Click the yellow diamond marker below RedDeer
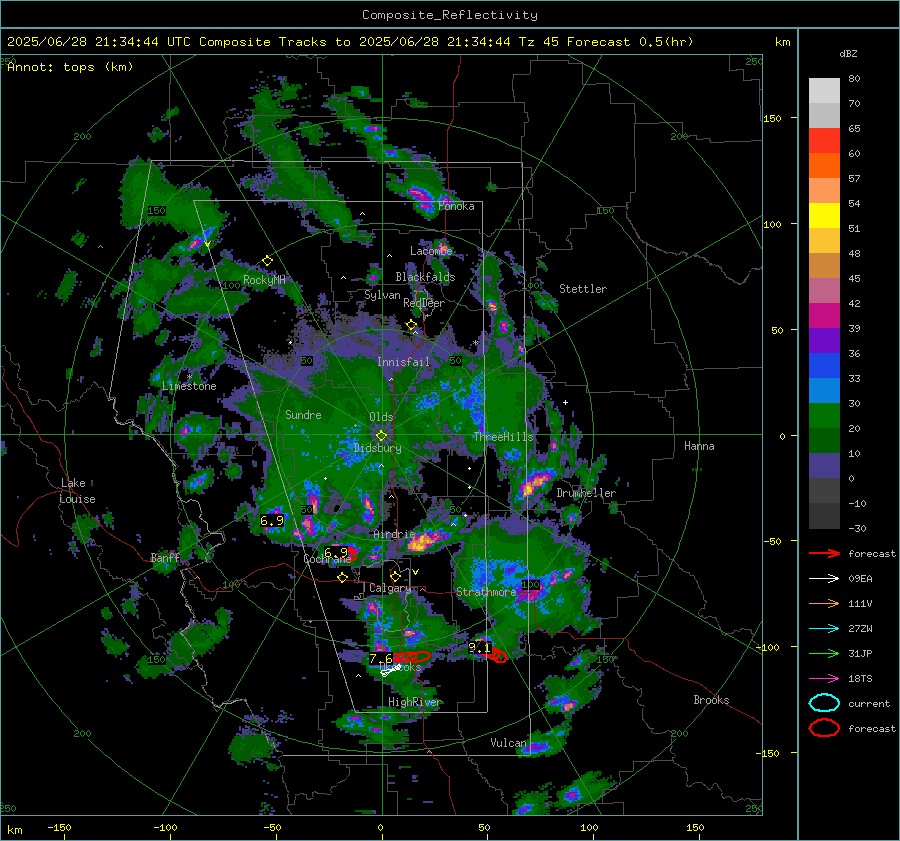This screenshot has height=841, width=900. click(411, 325)
